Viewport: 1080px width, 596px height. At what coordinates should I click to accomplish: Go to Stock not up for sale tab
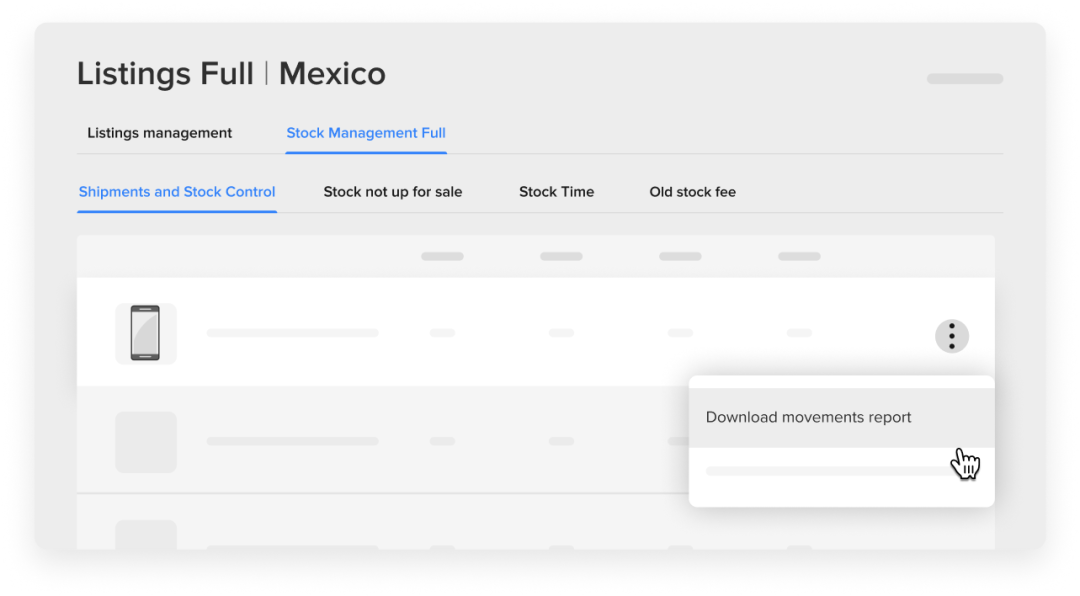pos(393,192)
